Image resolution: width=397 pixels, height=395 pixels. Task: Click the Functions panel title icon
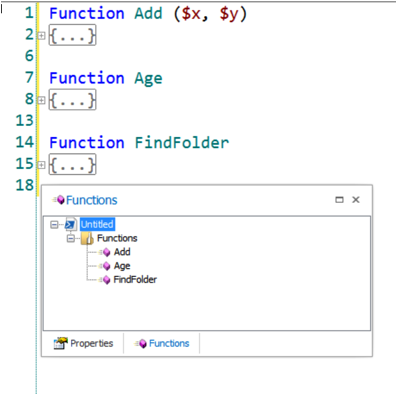coord(59,200)
